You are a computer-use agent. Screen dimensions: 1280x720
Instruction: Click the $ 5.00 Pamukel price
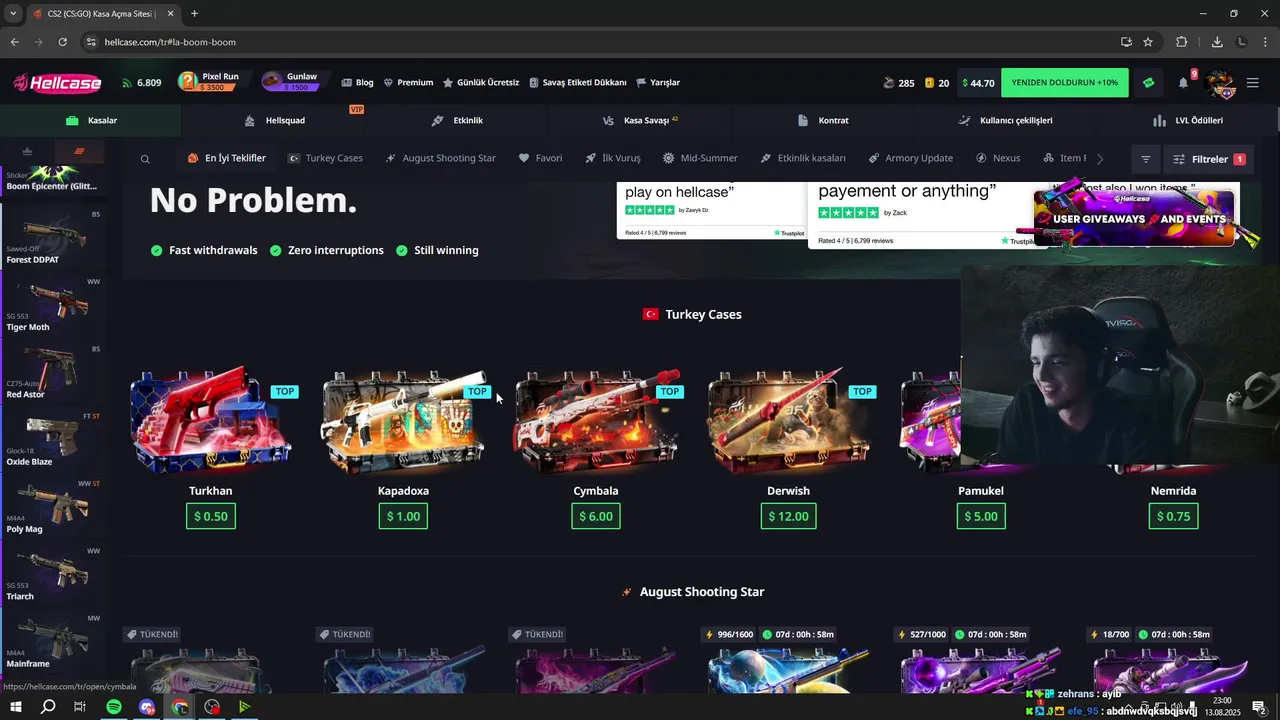click(x=980, y=516)
